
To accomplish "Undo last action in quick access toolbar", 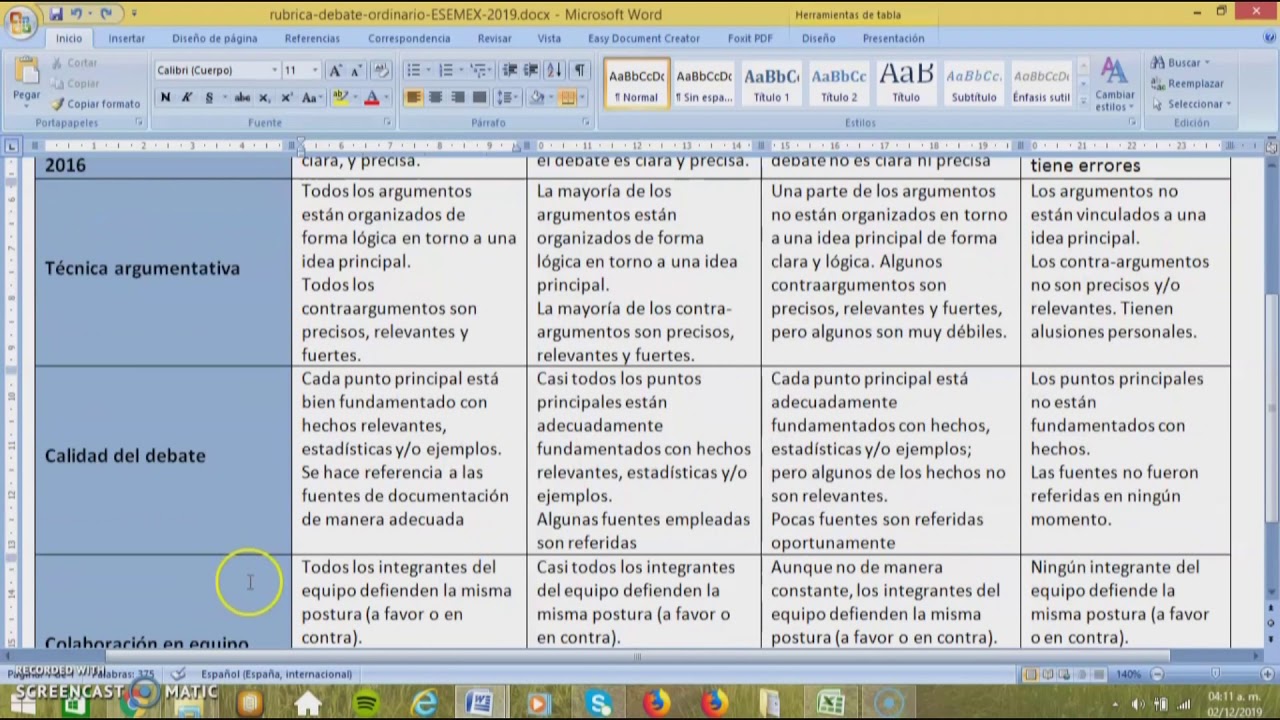I will pos(77,14).
